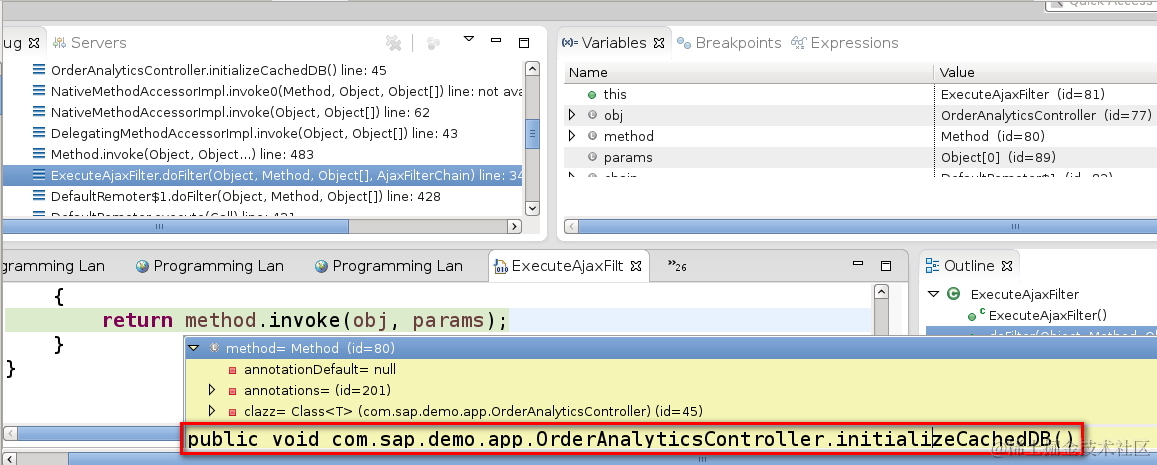This screenshot has width=1157, height=465.
Task: Click the green field icon beside 'this'
Action: [592, 94]
